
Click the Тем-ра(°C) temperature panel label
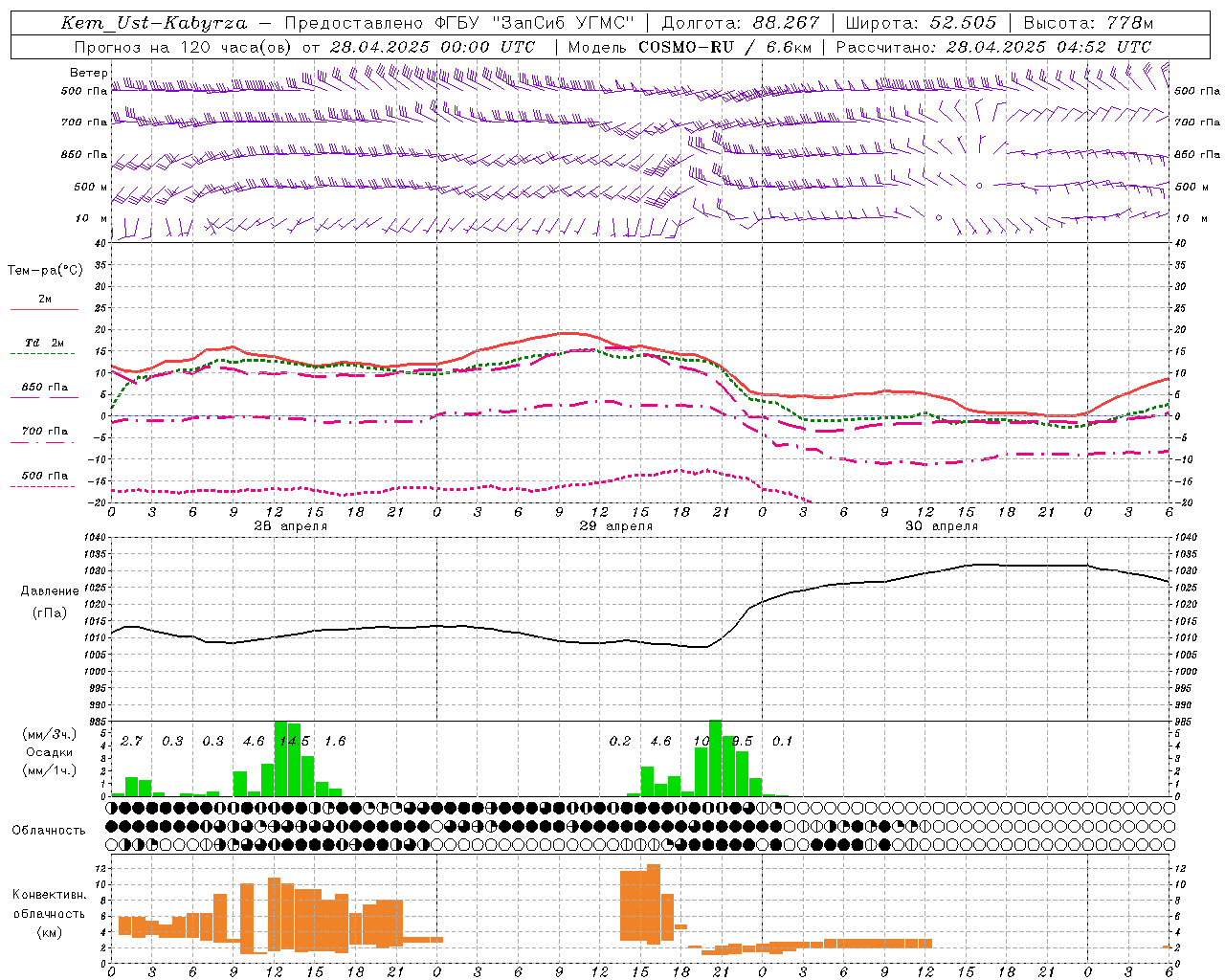tap(45, 271)
